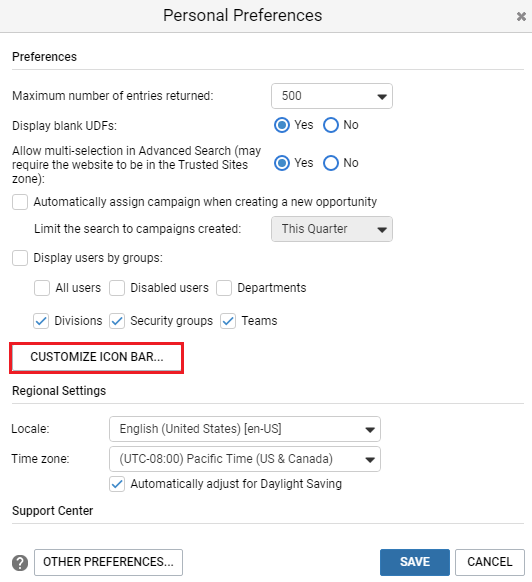Open Other Preferences
Image resolution: width=532 pixels, height=582 pixels.
108,562
